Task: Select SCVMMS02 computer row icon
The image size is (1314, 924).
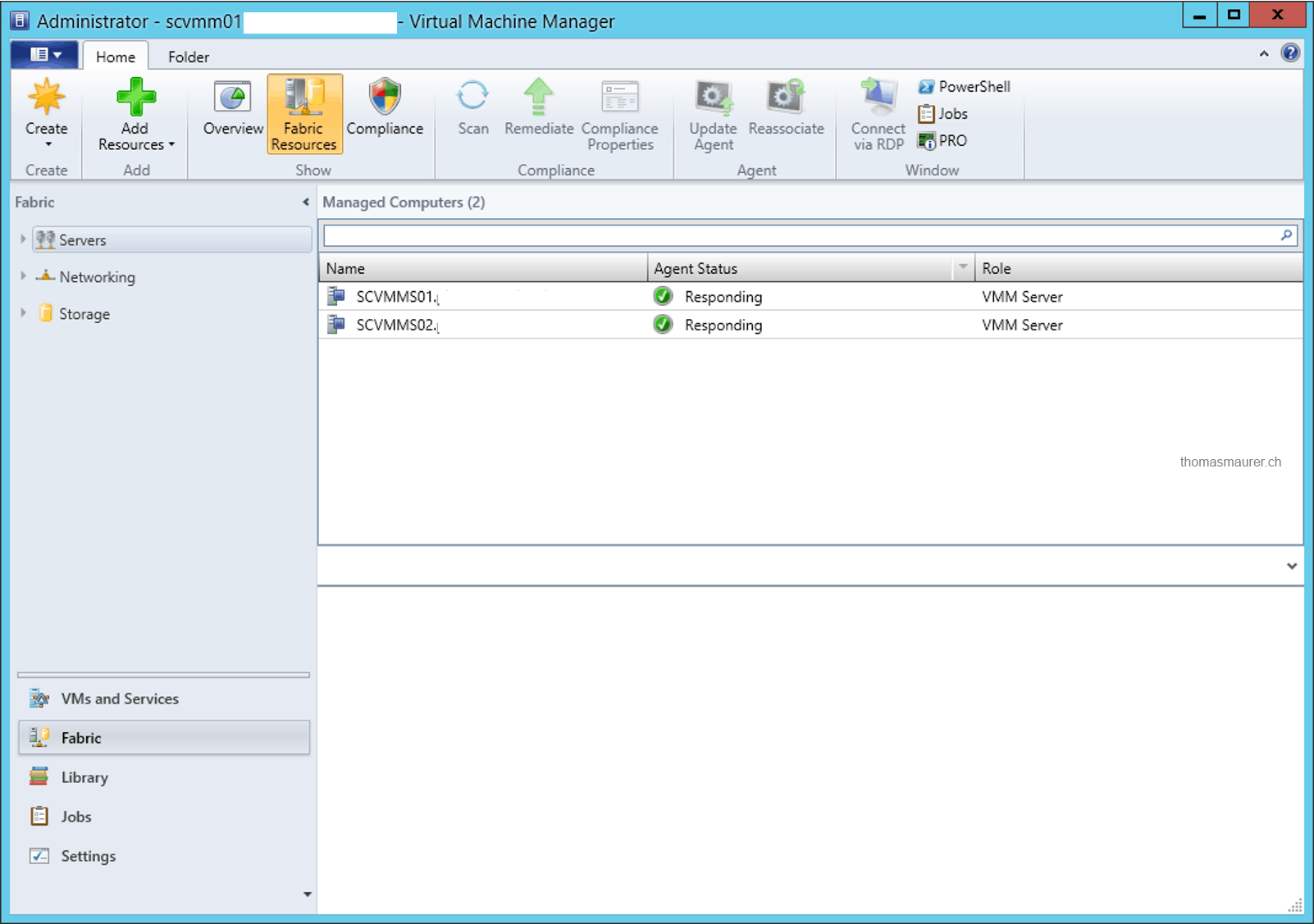Action: coord(335,325)
